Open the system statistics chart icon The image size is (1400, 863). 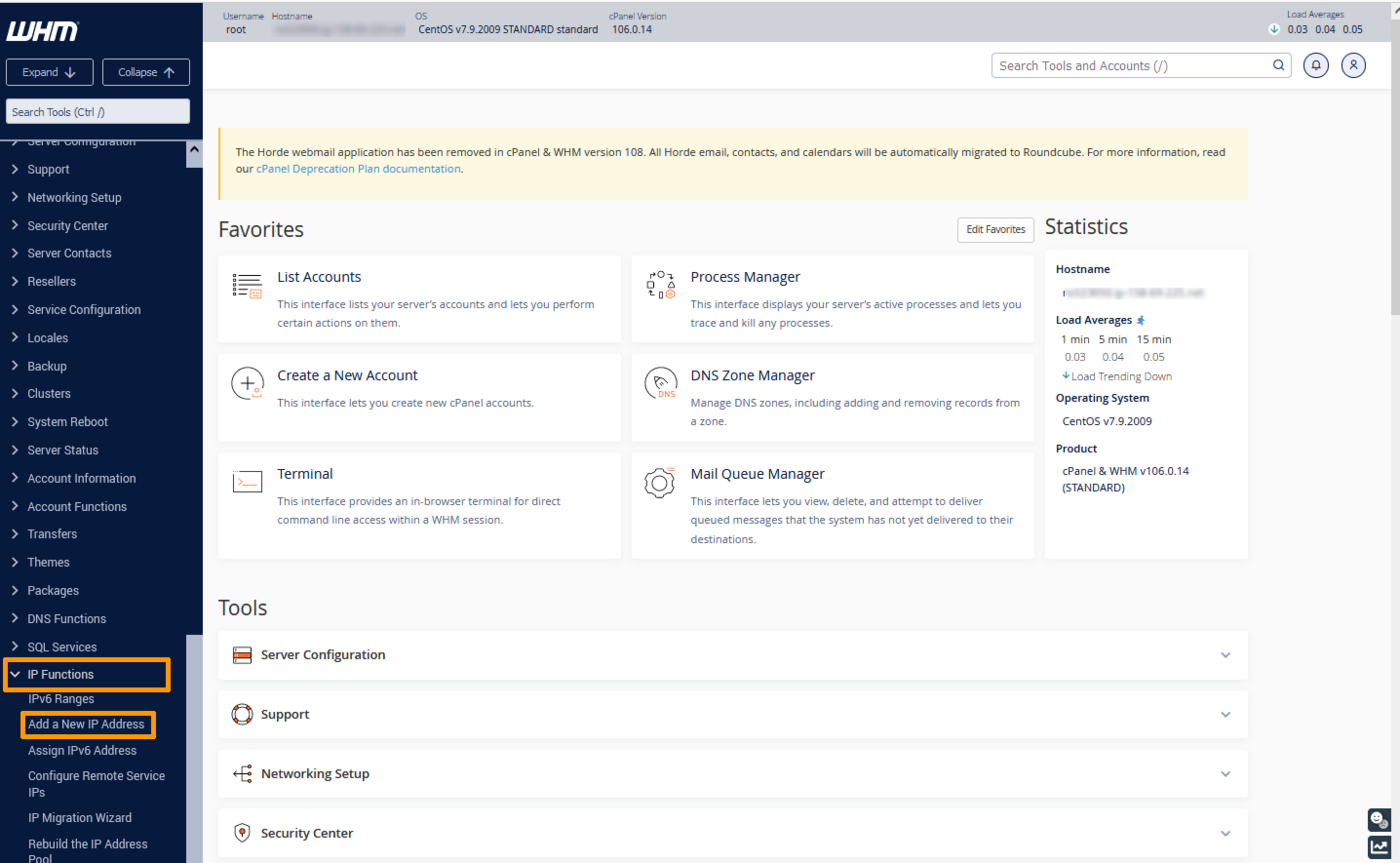click(x=1379, y=847)
